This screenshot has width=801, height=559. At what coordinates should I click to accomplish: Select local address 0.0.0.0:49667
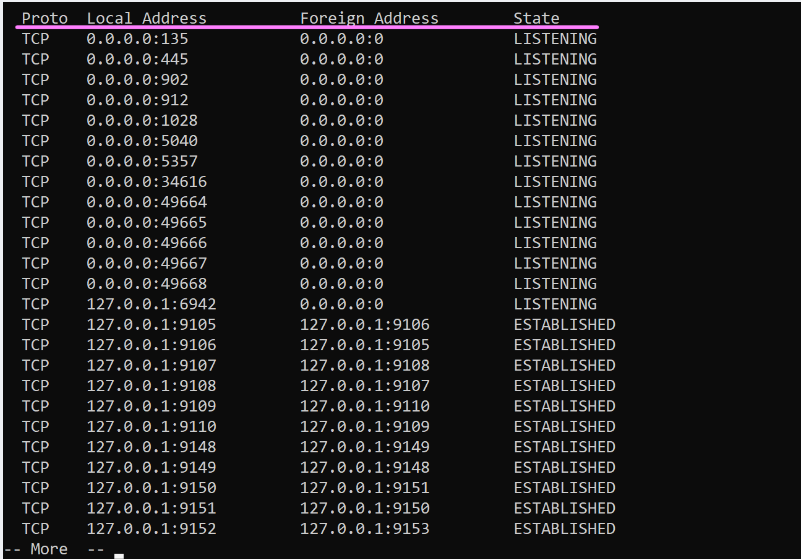click(x=147, y=264)
